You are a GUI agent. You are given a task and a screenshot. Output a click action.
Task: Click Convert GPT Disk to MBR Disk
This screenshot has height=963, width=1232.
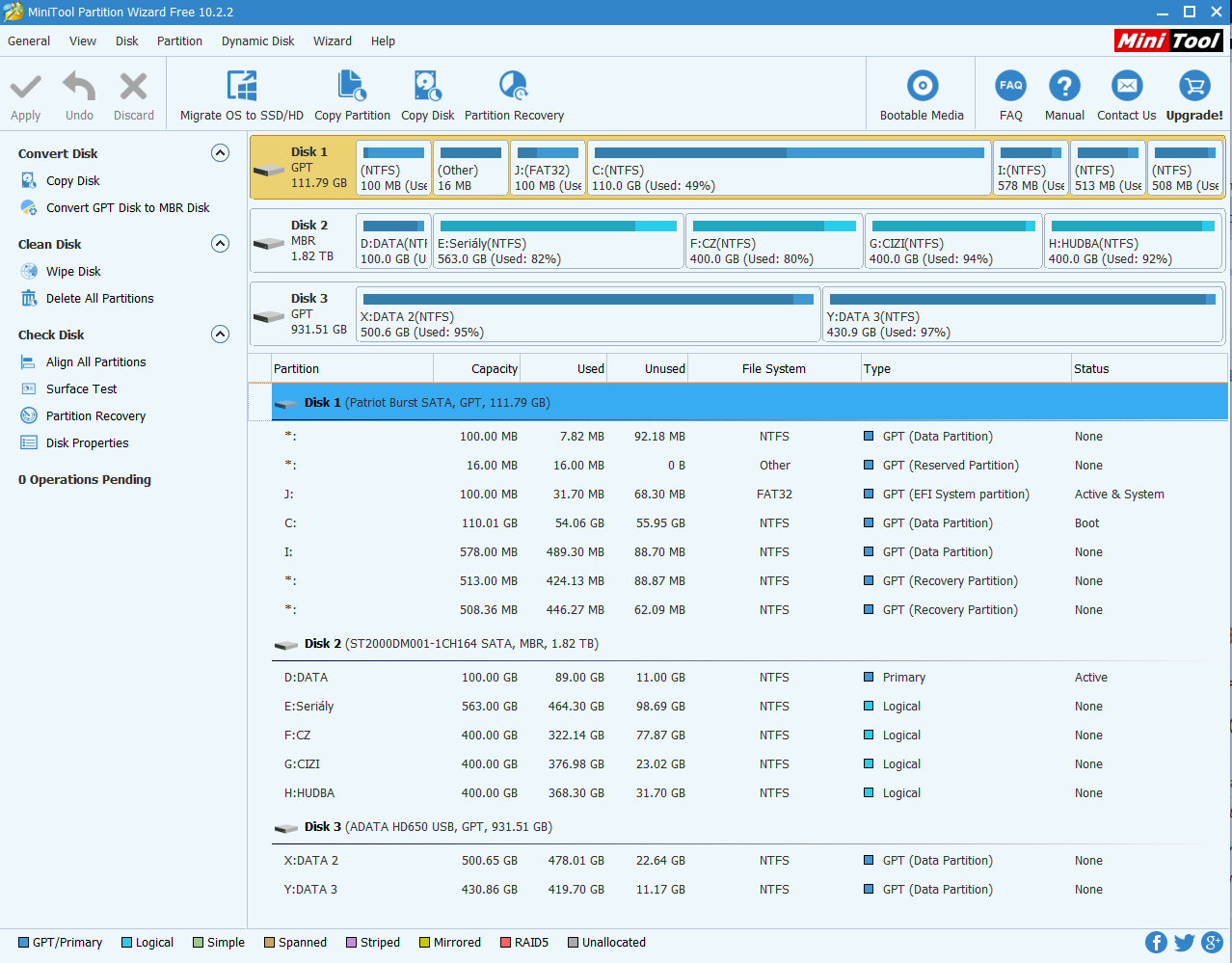pyautogui.click(x=127, y=208)
